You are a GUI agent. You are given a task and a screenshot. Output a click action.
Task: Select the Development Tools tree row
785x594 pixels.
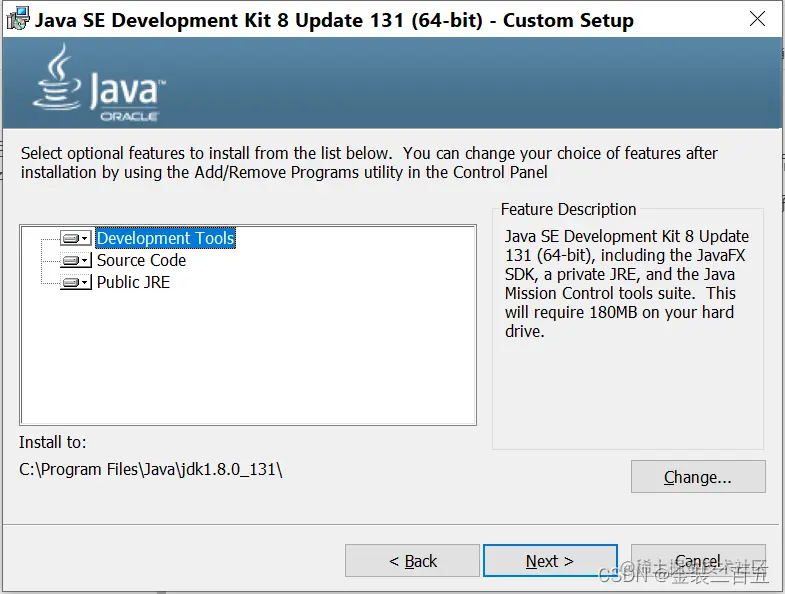165,238
